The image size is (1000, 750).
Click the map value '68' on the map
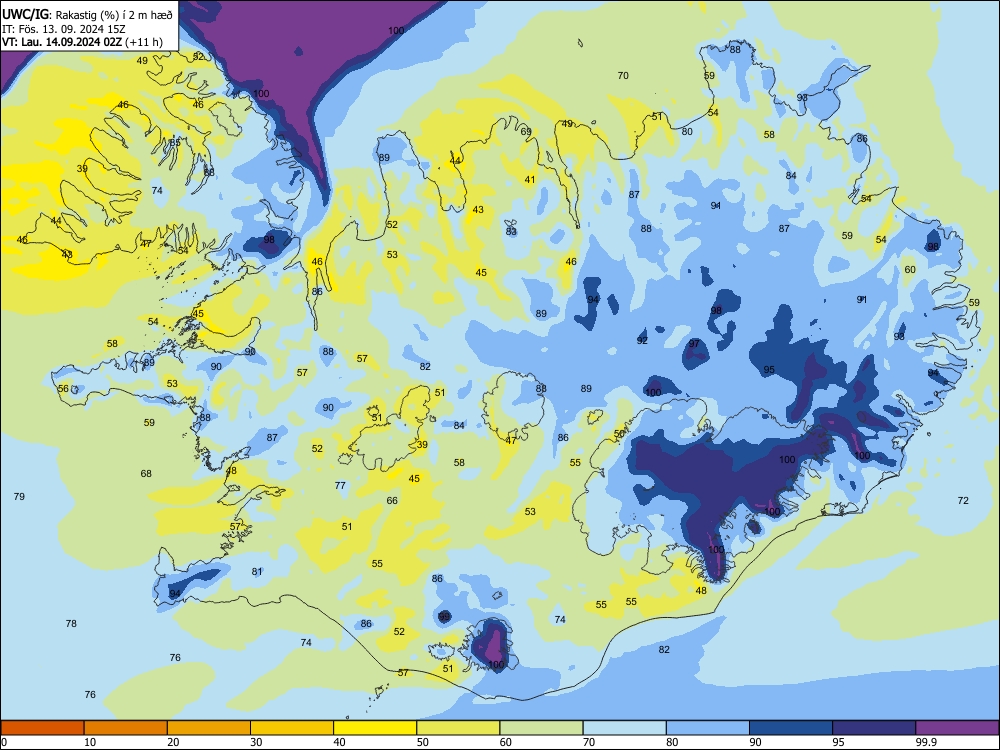[146, 473]
